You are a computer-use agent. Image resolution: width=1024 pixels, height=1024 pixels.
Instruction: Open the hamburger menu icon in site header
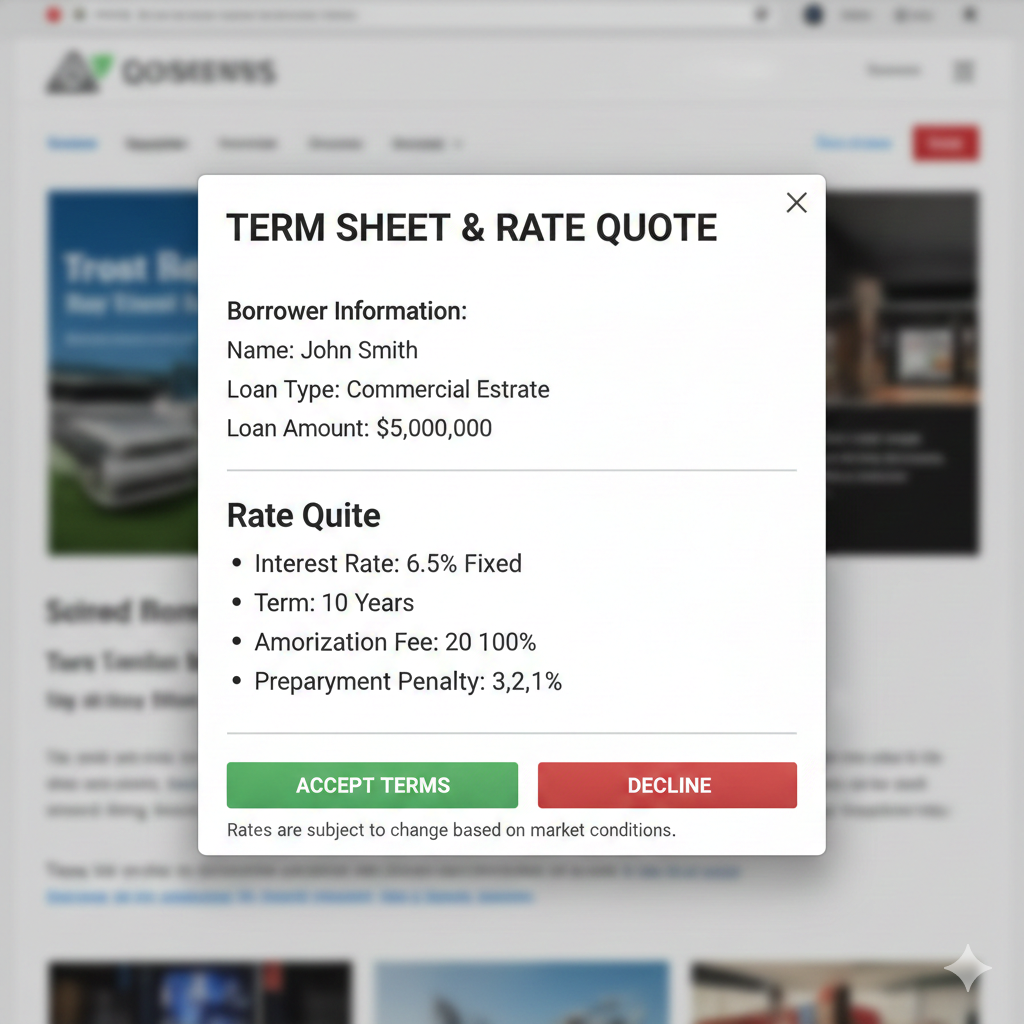click(x=963, y=71)
